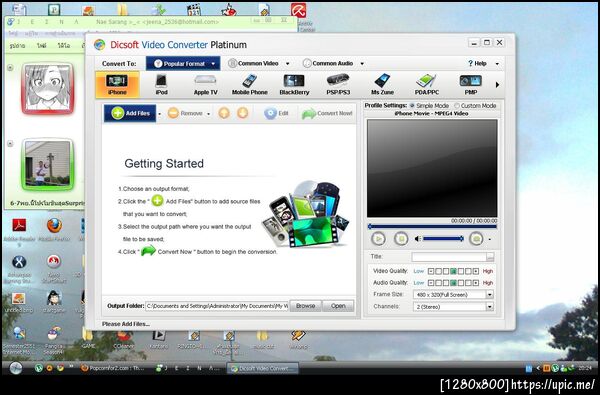Select the PSP/PS3 format icon

tap(338, 85)
